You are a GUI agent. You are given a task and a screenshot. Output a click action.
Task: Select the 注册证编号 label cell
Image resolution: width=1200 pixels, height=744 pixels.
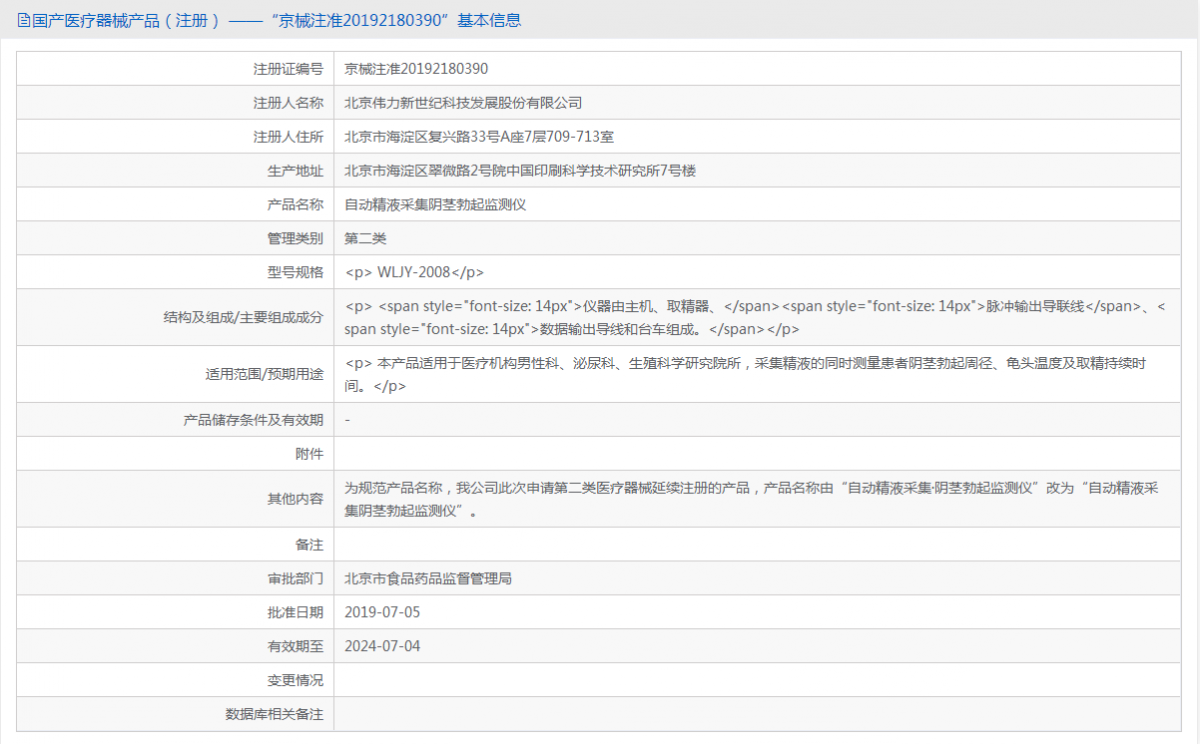coord(175,69)
